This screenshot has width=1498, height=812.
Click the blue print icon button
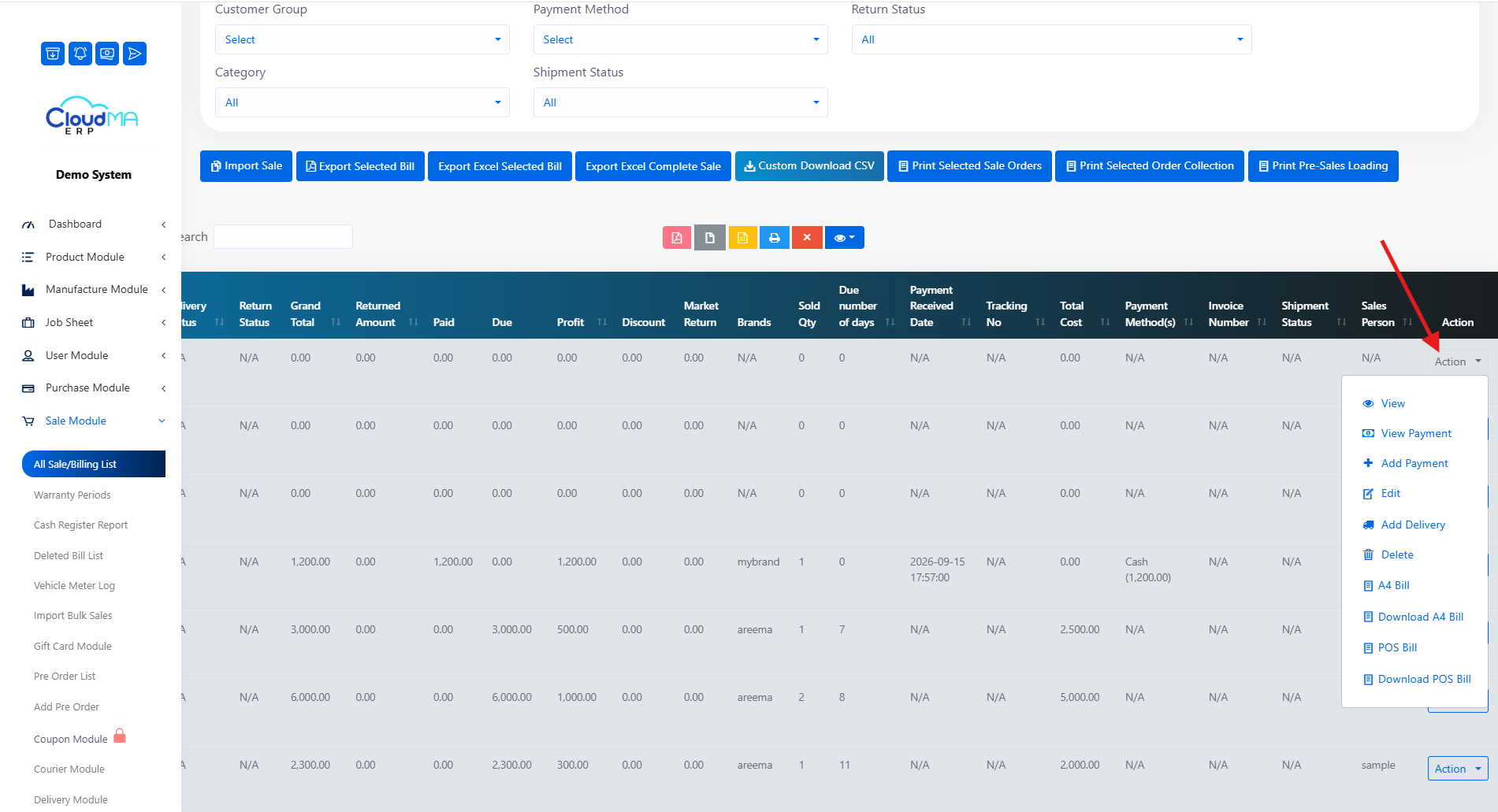(x=775, y=238)
